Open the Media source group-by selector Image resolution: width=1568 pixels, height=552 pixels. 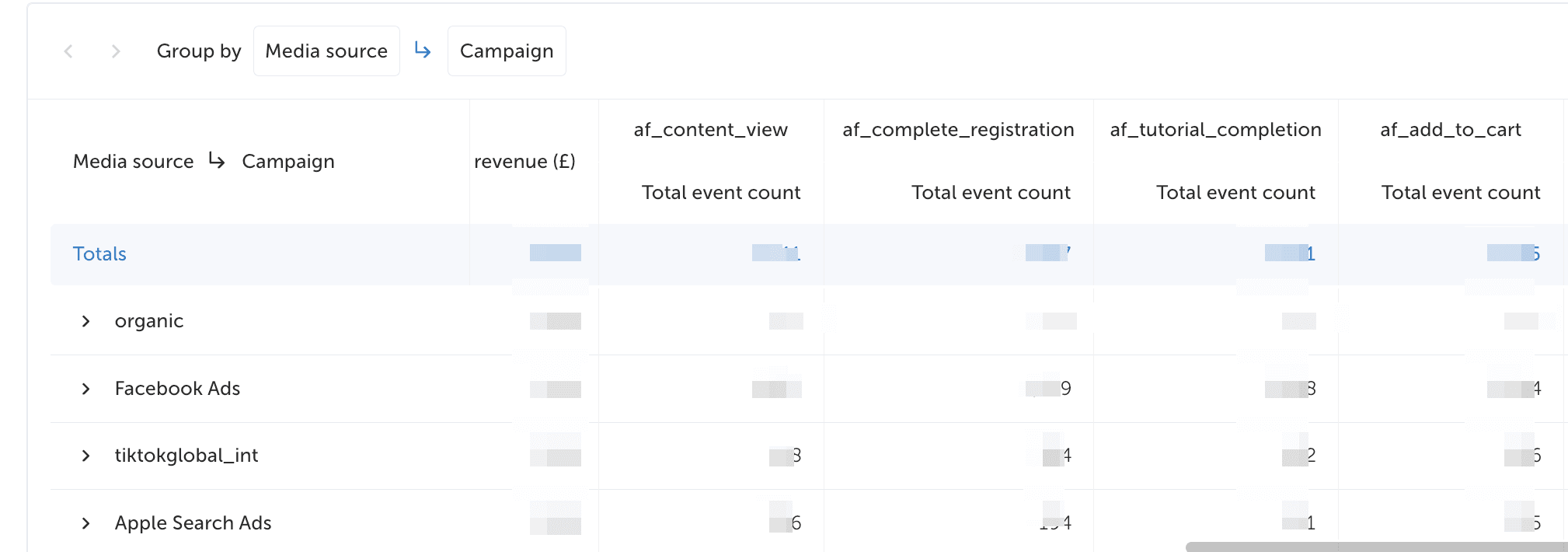[326, 51]
